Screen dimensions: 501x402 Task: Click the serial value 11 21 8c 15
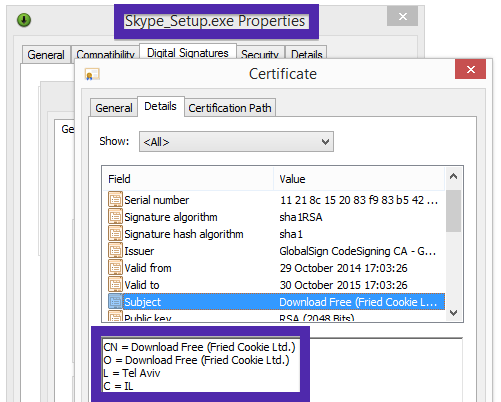(359, 200)
